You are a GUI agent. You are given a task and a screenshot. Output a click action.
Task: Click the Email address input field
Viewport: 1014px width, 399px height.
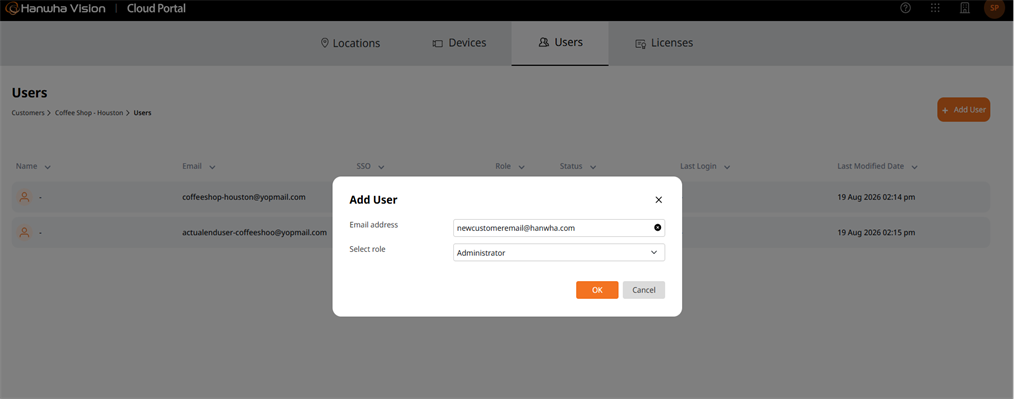(559, 228)
